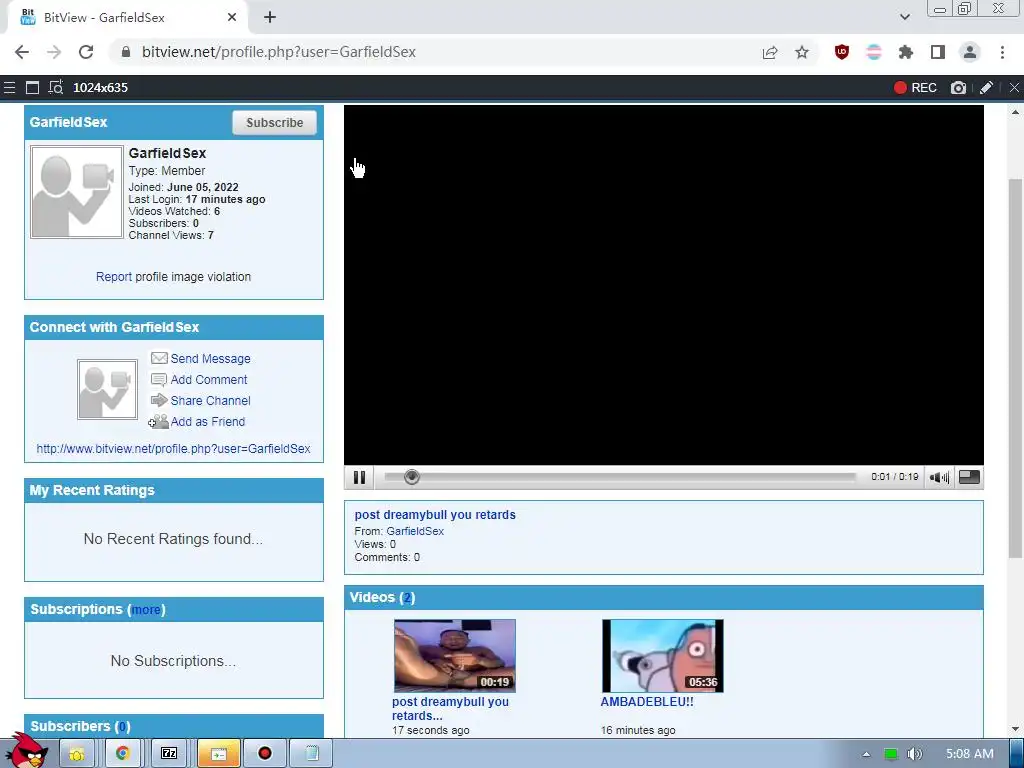The width and height of the screenshot is (1024, 768).
Task: Open the AMBADEBLEU!! title link
Action: (647, 701)
